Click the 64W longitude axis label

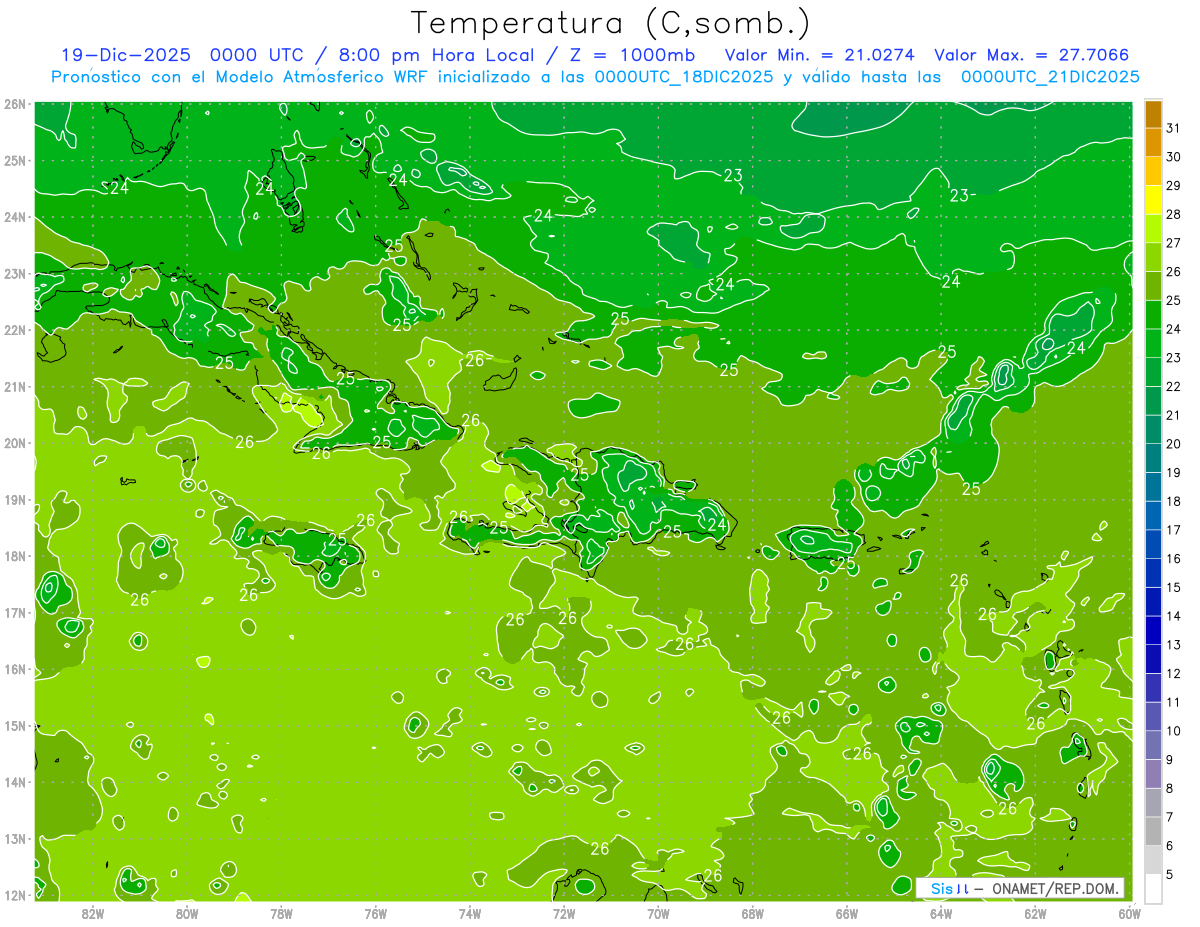pyautogui.click(x=940, y=913)
